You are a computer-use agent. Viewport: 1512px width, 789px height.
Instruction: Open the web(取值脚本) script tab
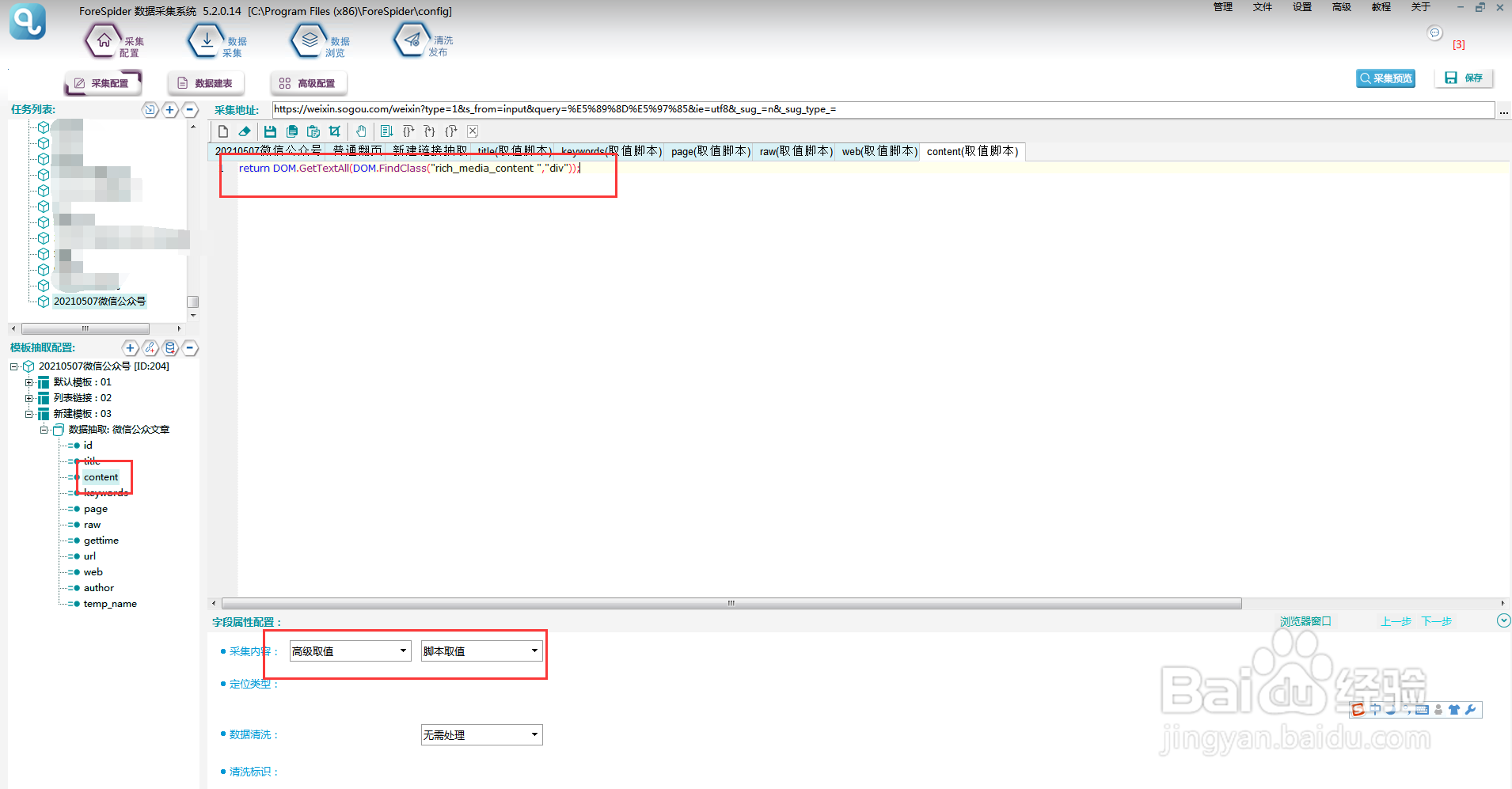879,151
